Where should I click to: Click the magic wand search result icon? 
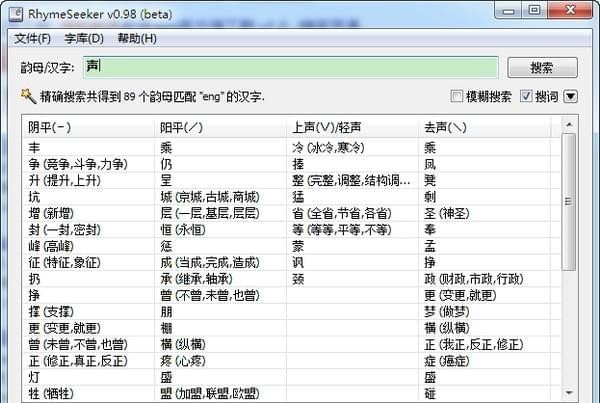[28, 96]
